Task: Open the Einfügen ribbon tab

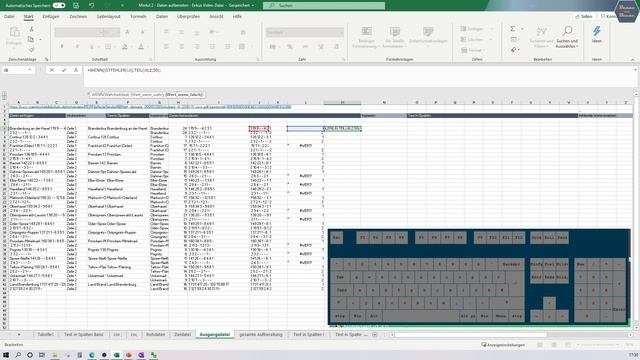Action: tap(51, 17)
